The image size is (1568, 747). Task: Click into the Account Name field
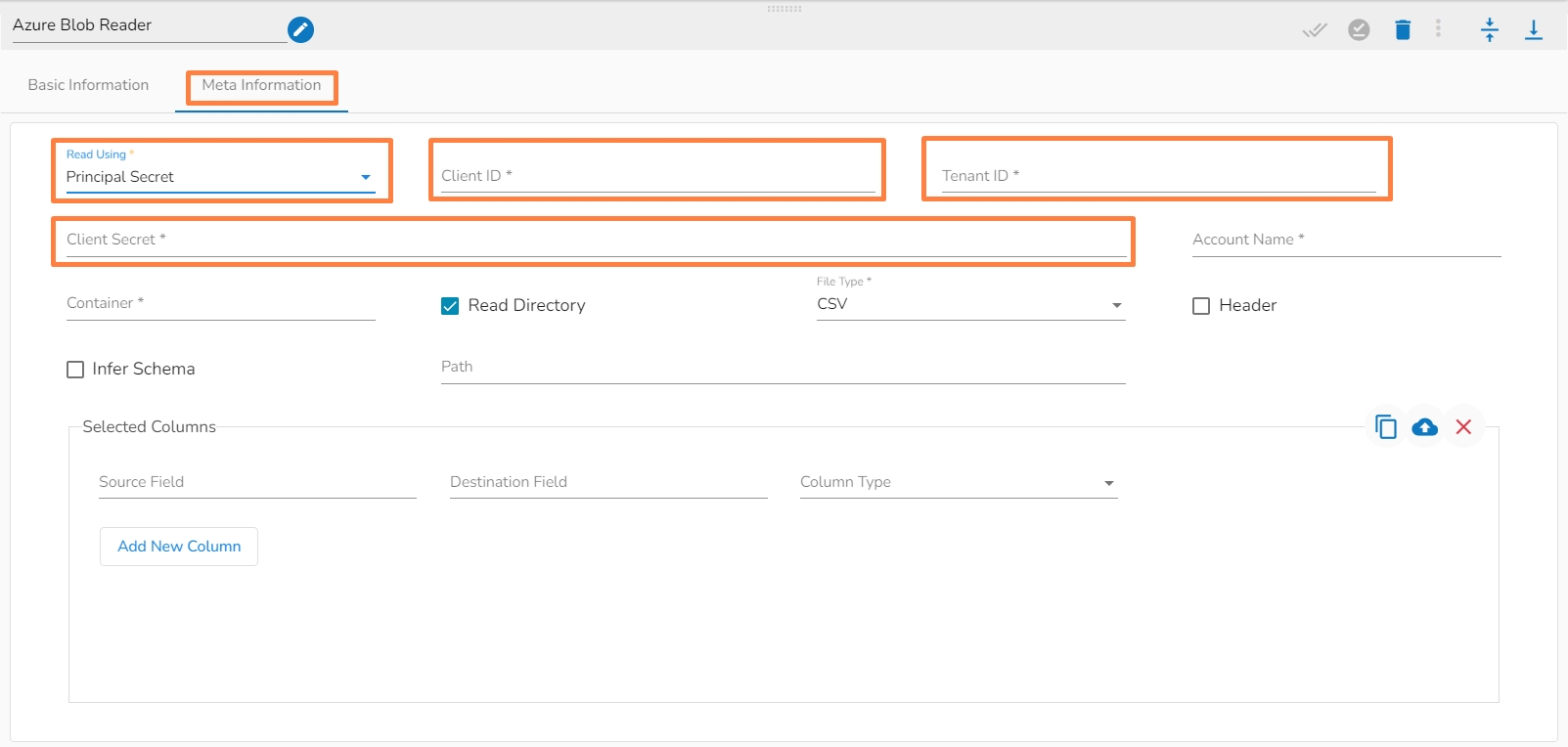click(x=1346, y=241)
